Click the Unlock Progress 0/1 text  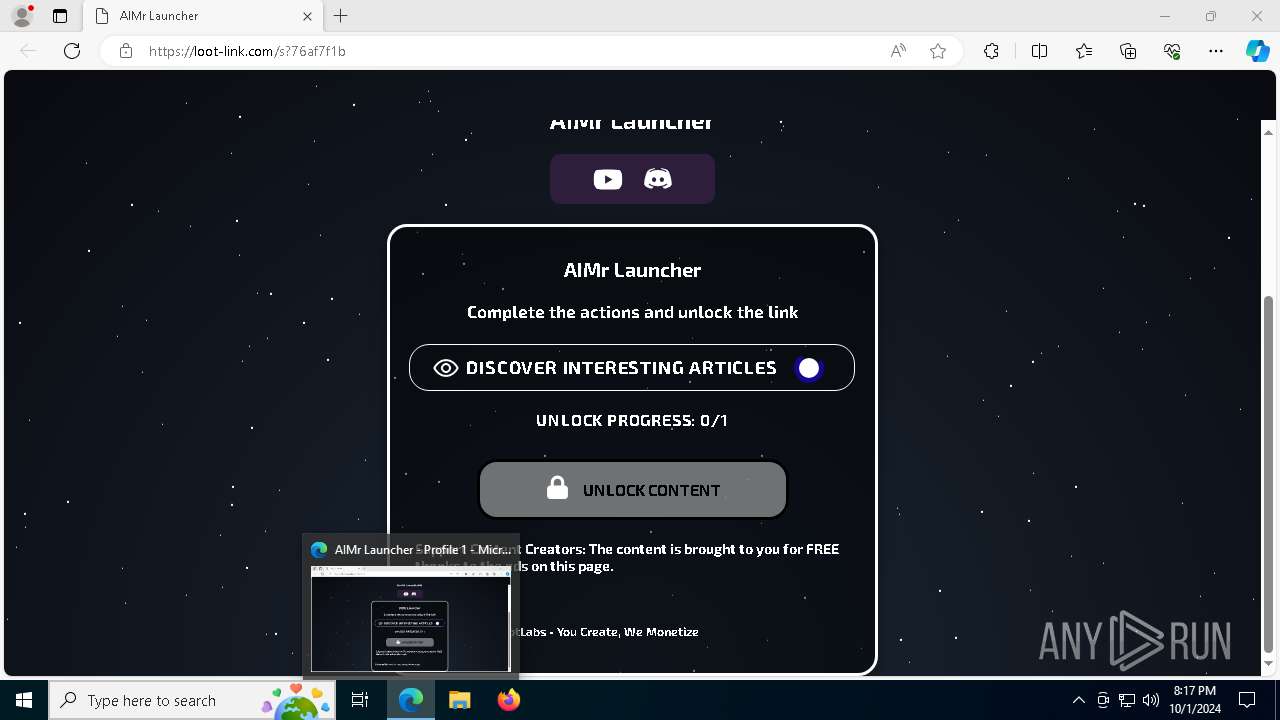point(632,420)
